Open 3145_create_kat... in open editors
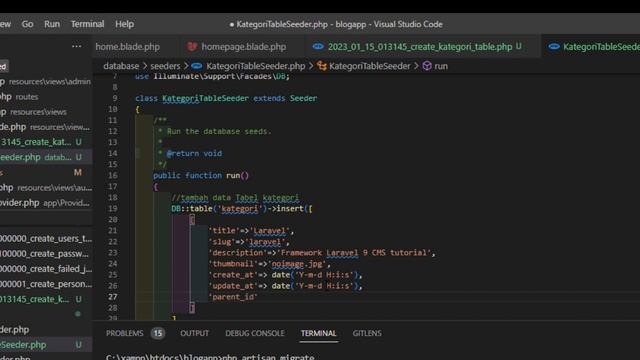Screen dimensions: 640x360 coord(46,142)
